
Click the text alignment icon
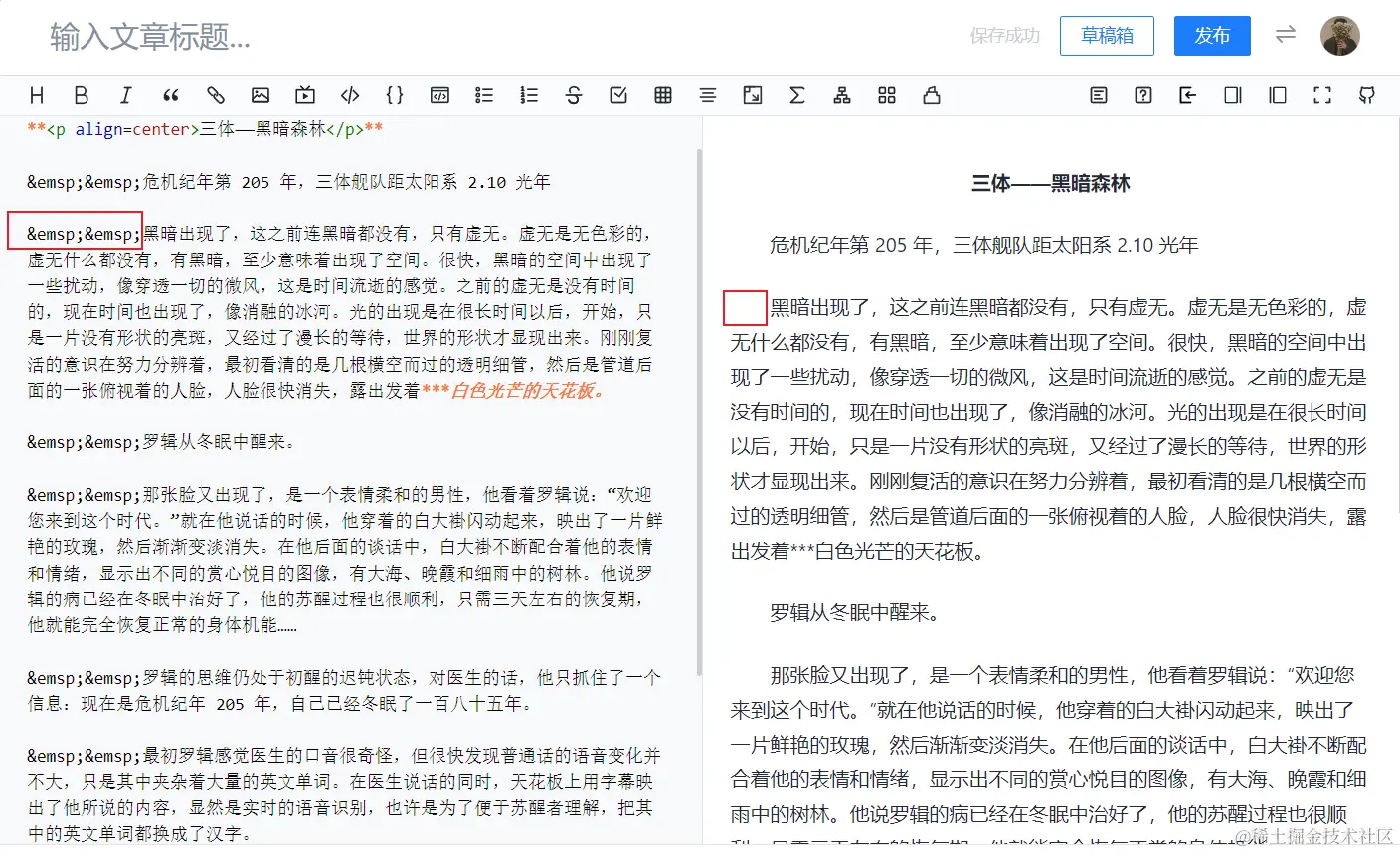708,95
